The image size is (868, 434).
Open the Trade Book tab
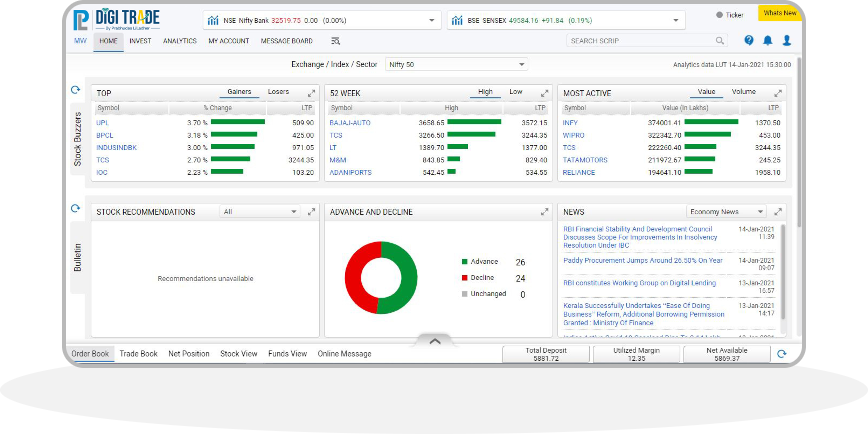(138, 354)
